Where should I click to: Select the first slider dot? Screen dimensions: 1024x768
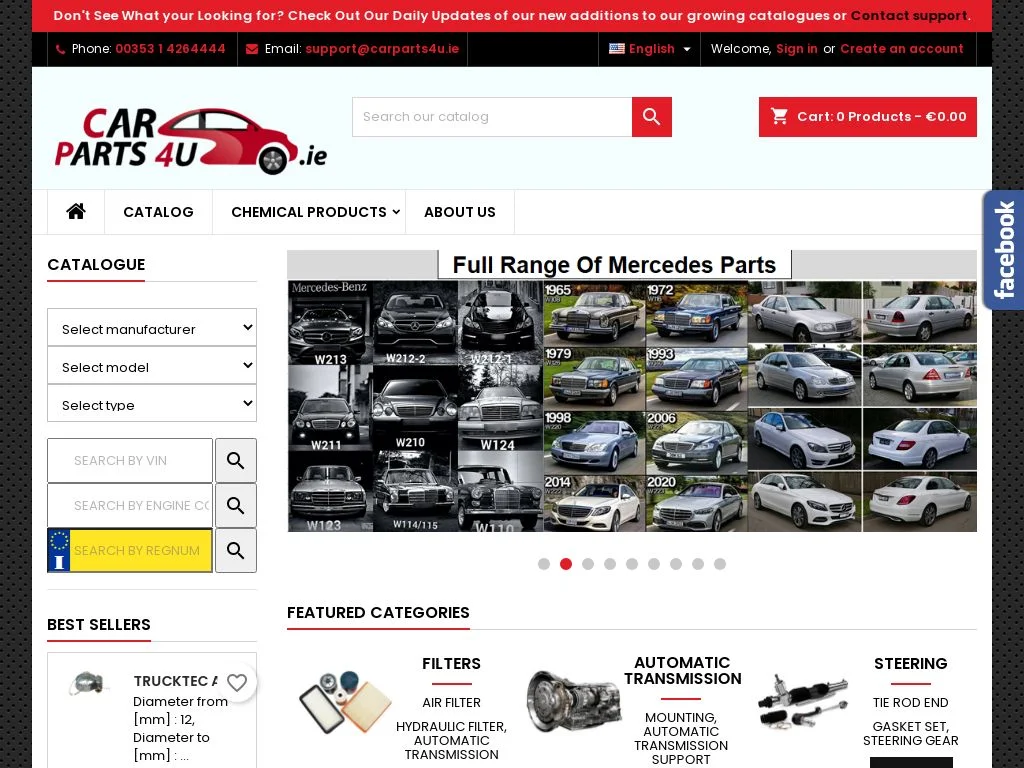pyautogui.click(x=543, y=564)
